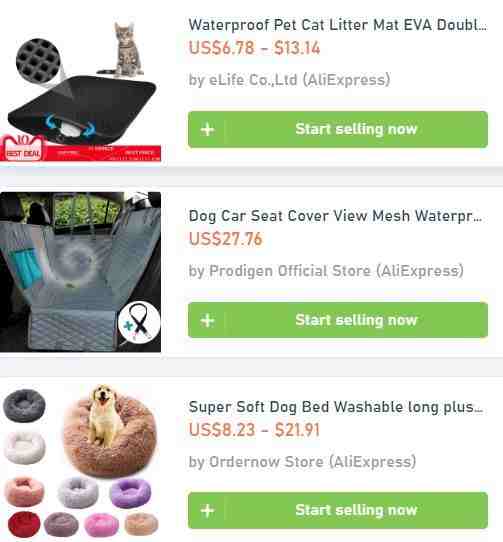
Task: Start selling the Dog Car Seat Cover
Action: [338, 320]
